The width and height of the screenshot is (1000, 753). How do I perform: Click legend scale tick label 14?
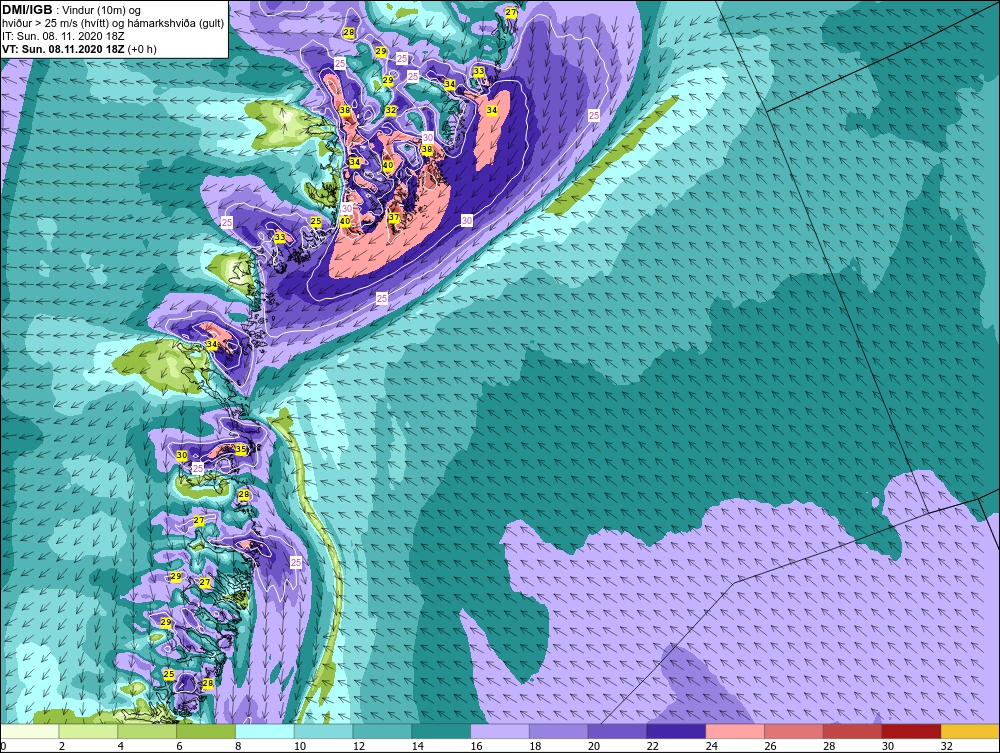pos(418,746)
